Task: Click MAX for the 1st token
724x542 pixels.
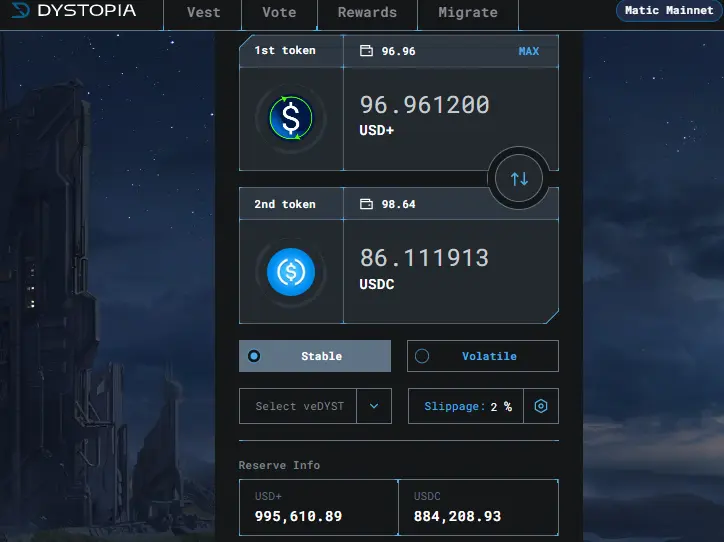Action: (x=529, y=51)
